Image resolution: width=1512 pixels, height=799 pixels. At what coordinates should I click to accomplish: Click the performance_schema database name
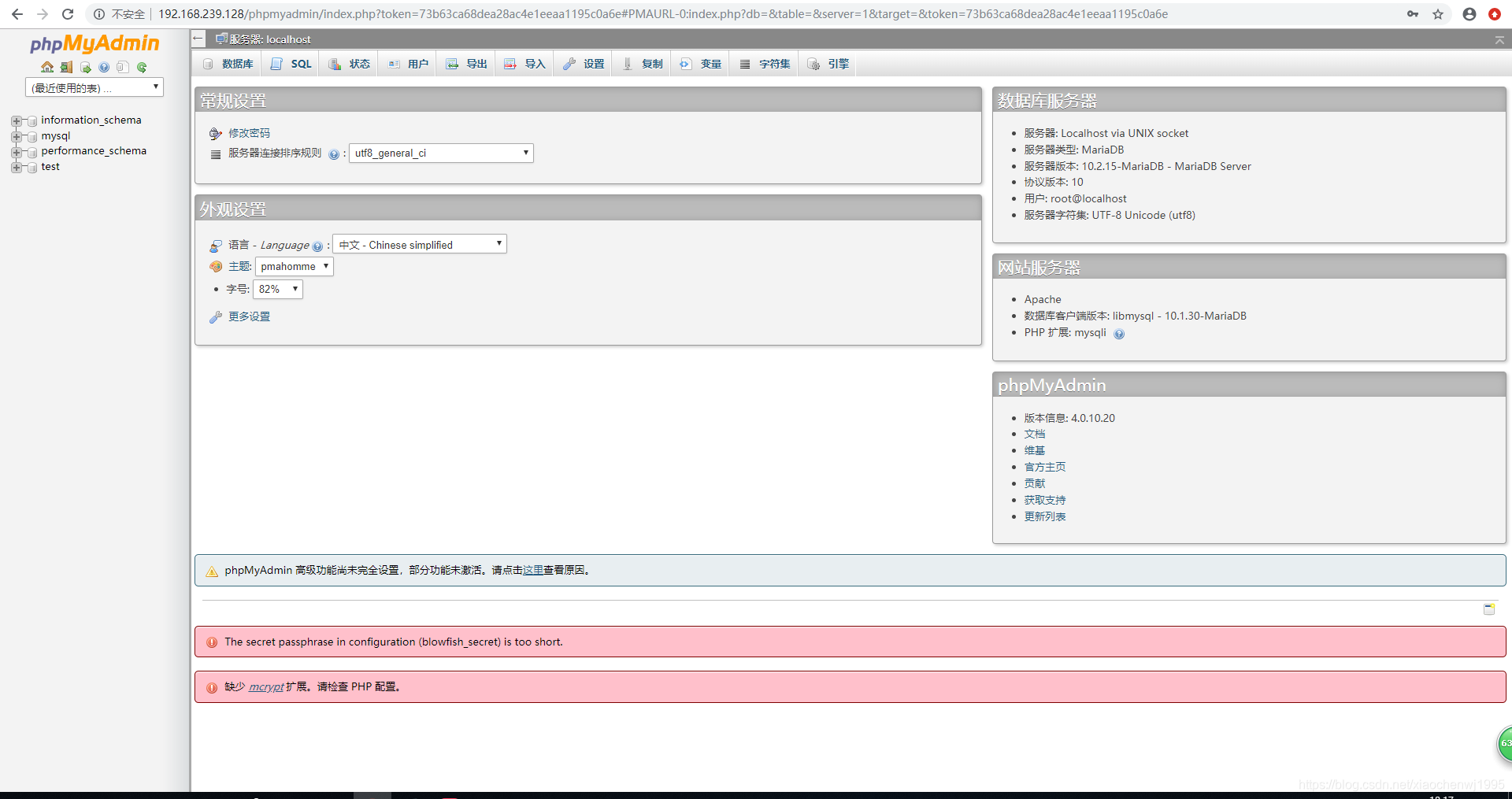click(x=94, y=150)
